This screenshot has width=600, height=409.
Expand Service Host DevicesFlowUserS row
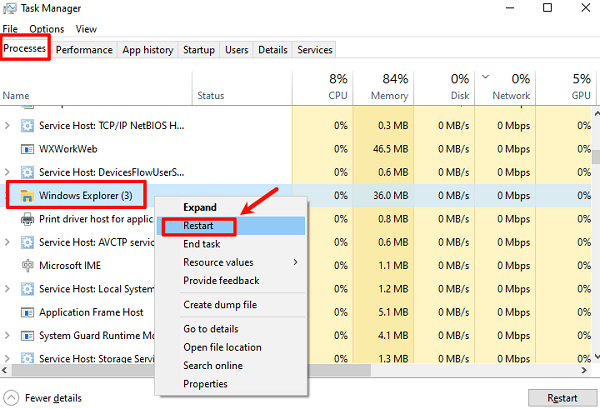tap(7, 172)
